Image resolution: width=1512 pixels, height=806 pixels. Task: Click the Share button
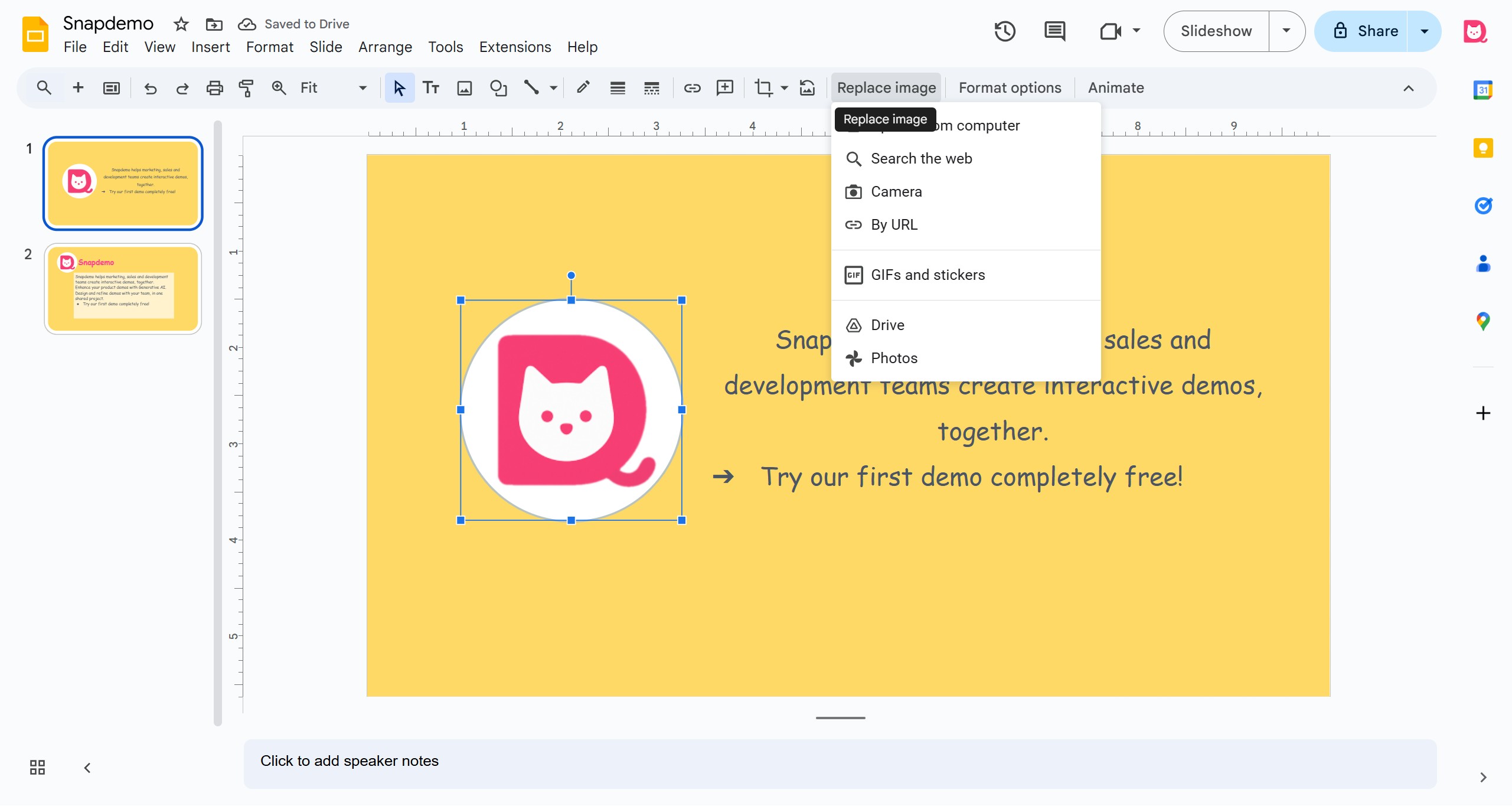click(x=1362, y=31)
